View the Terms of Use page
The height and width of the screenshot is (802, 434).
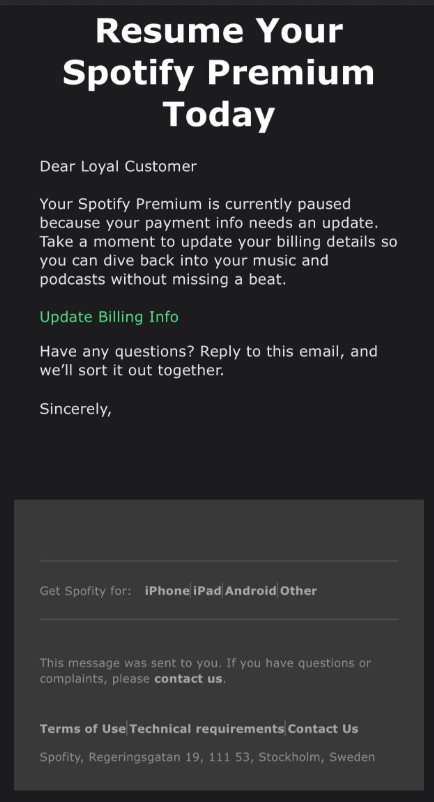click(x=83, y=729)
